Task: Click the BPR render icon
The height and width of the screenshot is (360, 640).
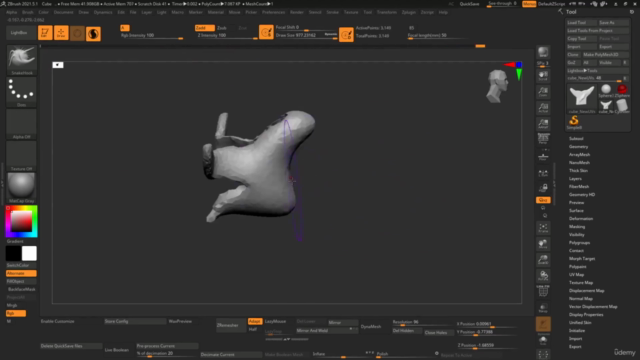Action: [543, 52]
